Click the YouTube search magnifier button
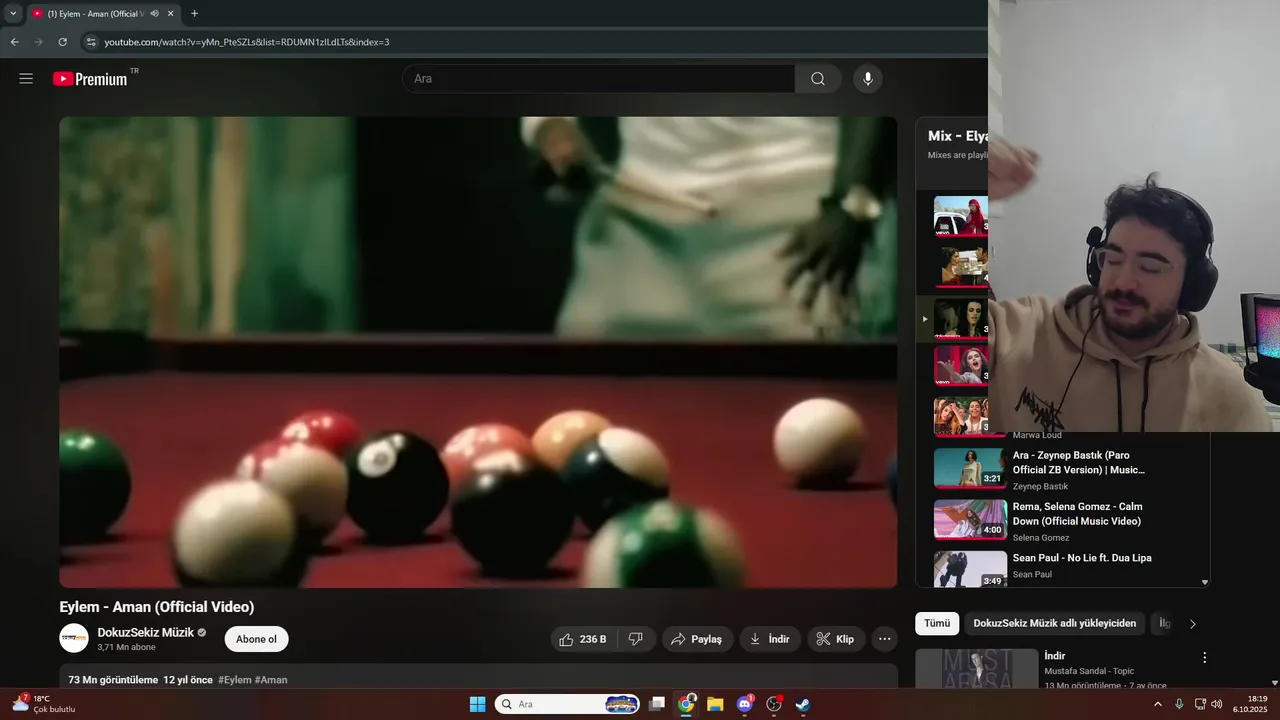 [x=818, y=79]
